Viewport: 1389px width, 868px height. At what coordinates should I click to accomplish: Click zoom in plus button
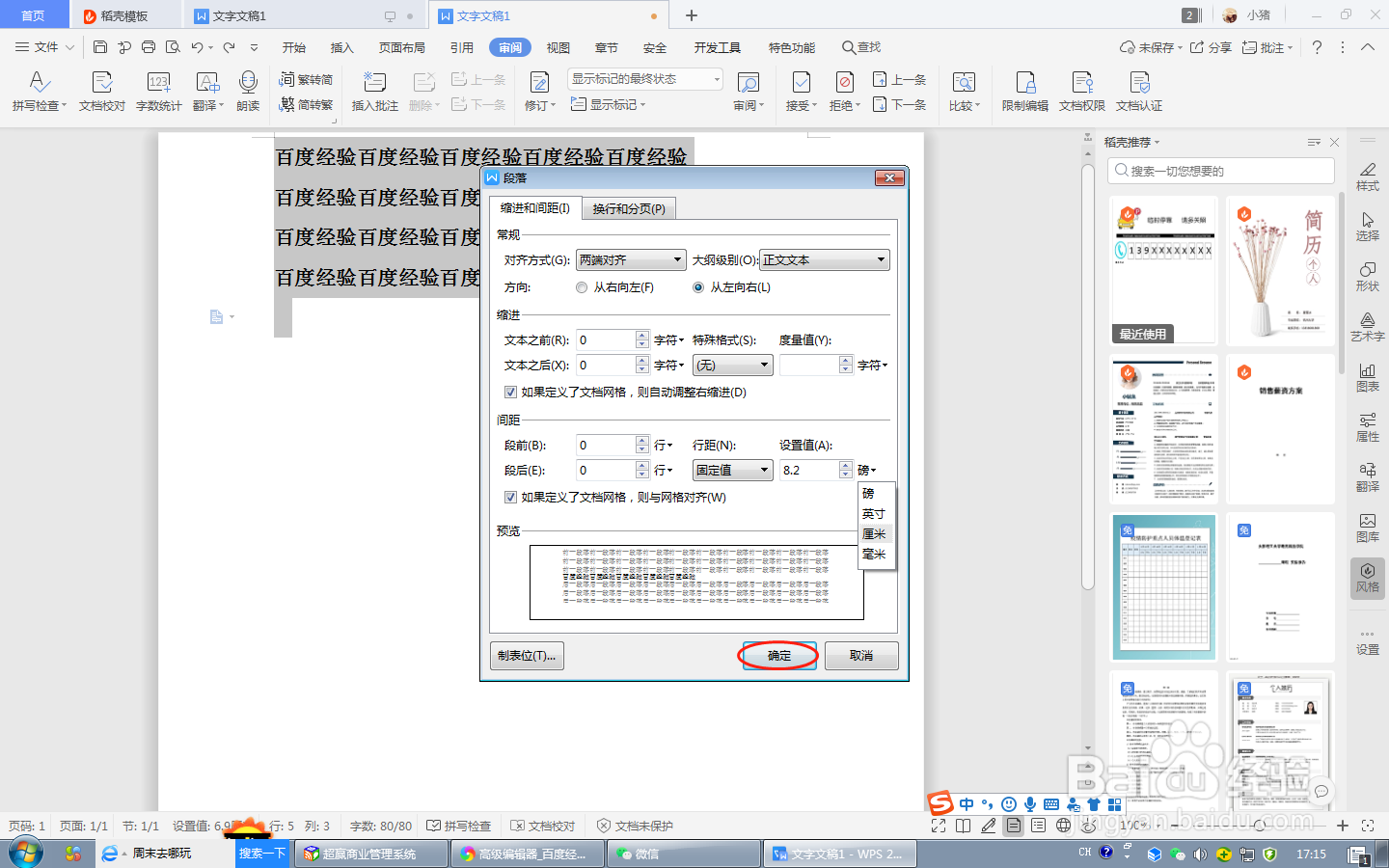[1342, 826]
